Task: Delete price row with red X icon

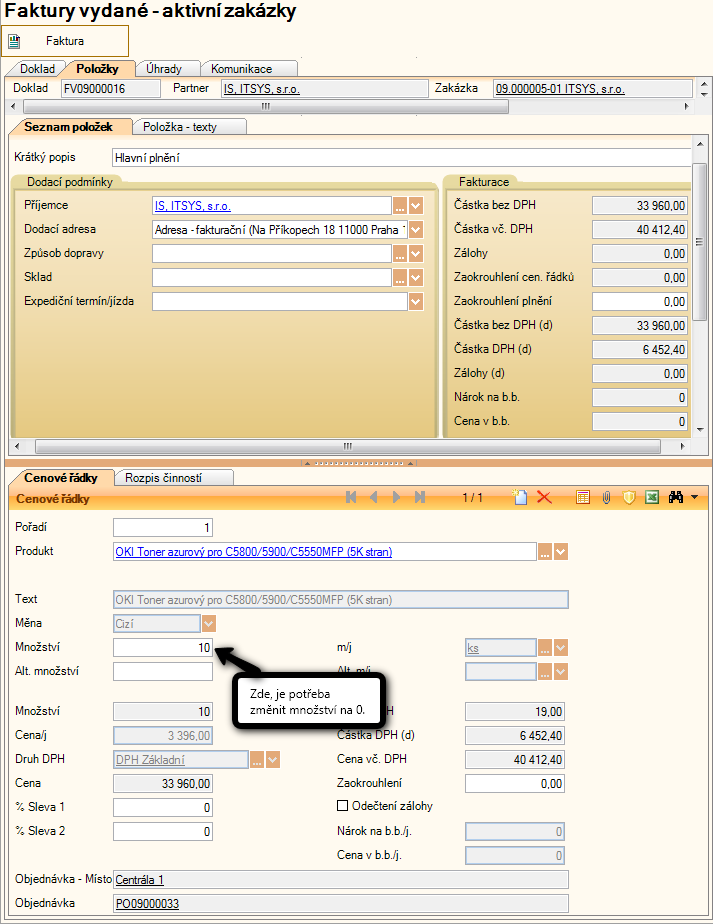Action: point(544,497)
